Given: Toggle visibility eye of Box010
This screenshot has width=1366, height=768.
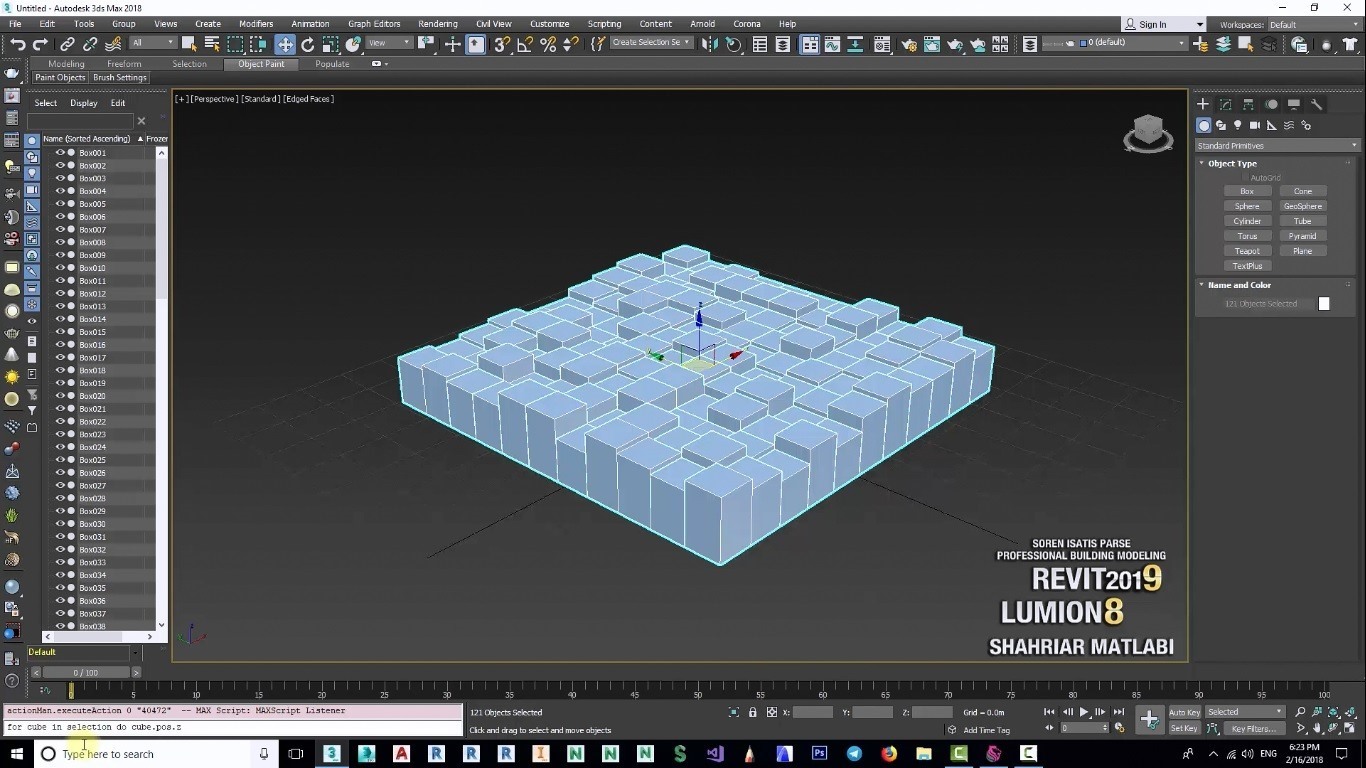Looking at the screenshot, I should tap(60, 268).
